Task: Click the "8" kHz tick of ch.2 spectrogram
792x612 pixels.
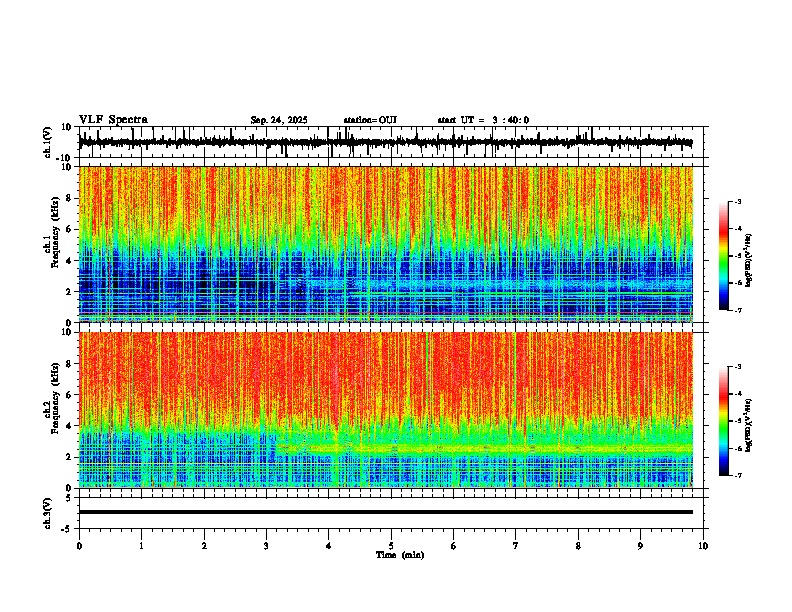Action: click(x=70, y=364)
